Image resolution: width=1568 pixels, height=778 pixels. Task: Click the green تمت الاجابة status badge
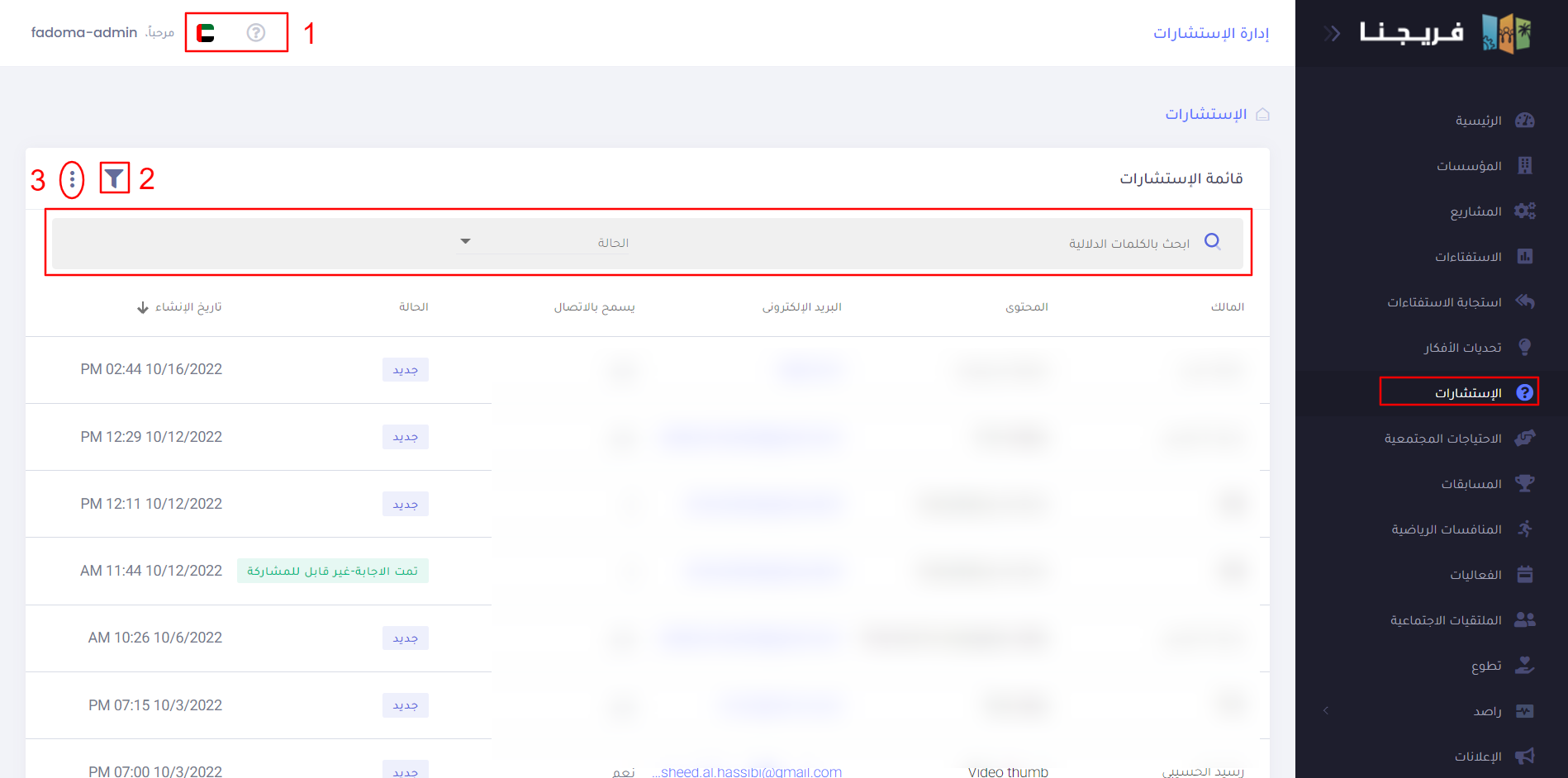(x=332, y=571)
